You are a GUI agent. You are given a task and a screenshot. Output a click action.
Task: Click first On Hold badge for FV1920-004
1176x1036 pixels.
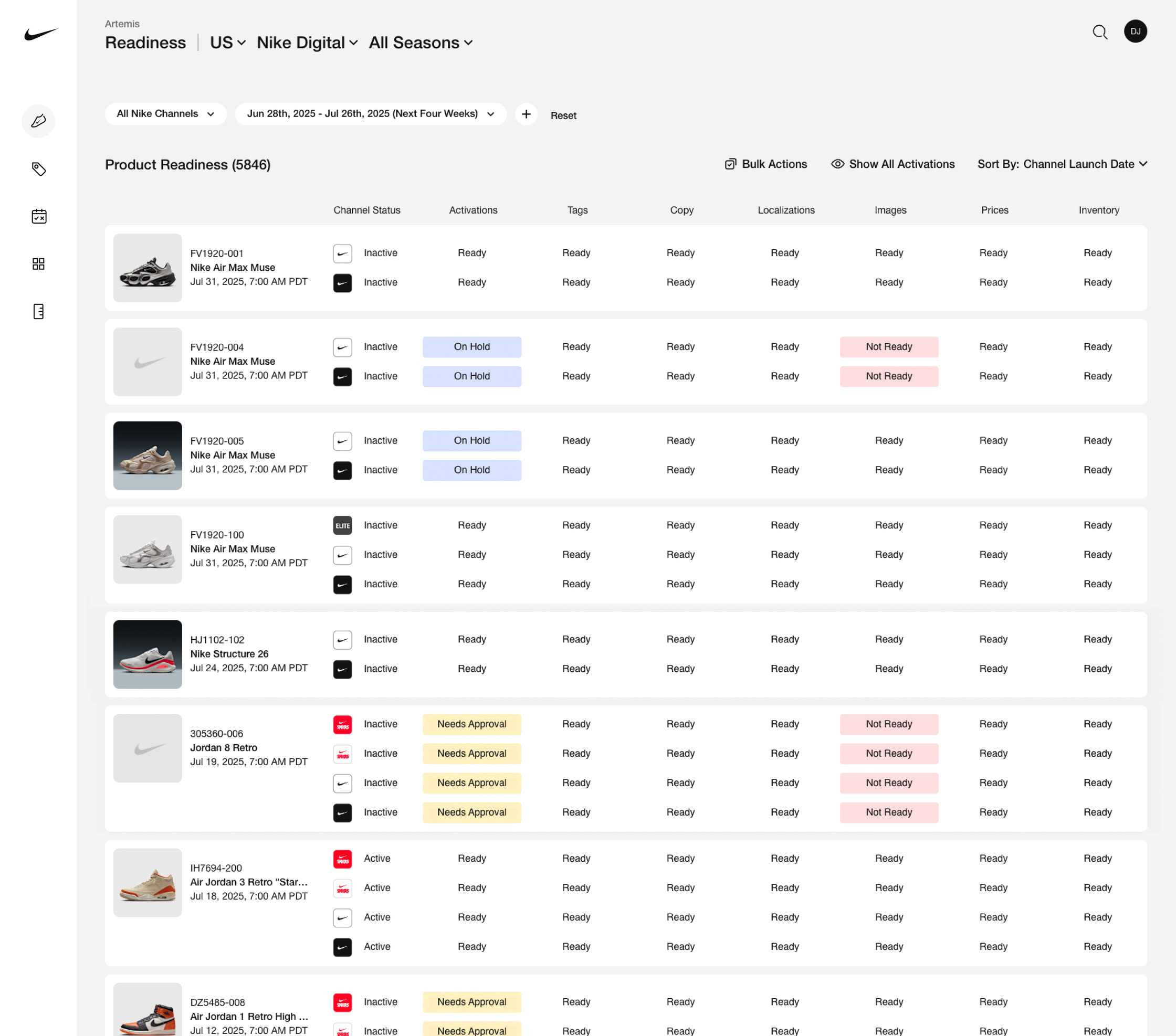(x=472, y=347)
